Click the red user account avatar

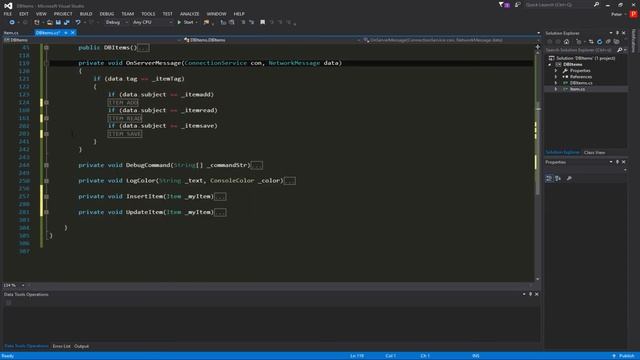[x=633, y=14]
